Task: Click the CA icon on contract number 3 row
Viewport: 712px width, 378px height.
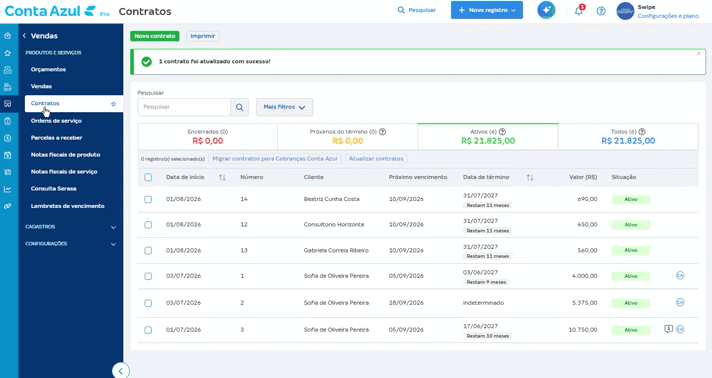Action: tap(680, 329)
